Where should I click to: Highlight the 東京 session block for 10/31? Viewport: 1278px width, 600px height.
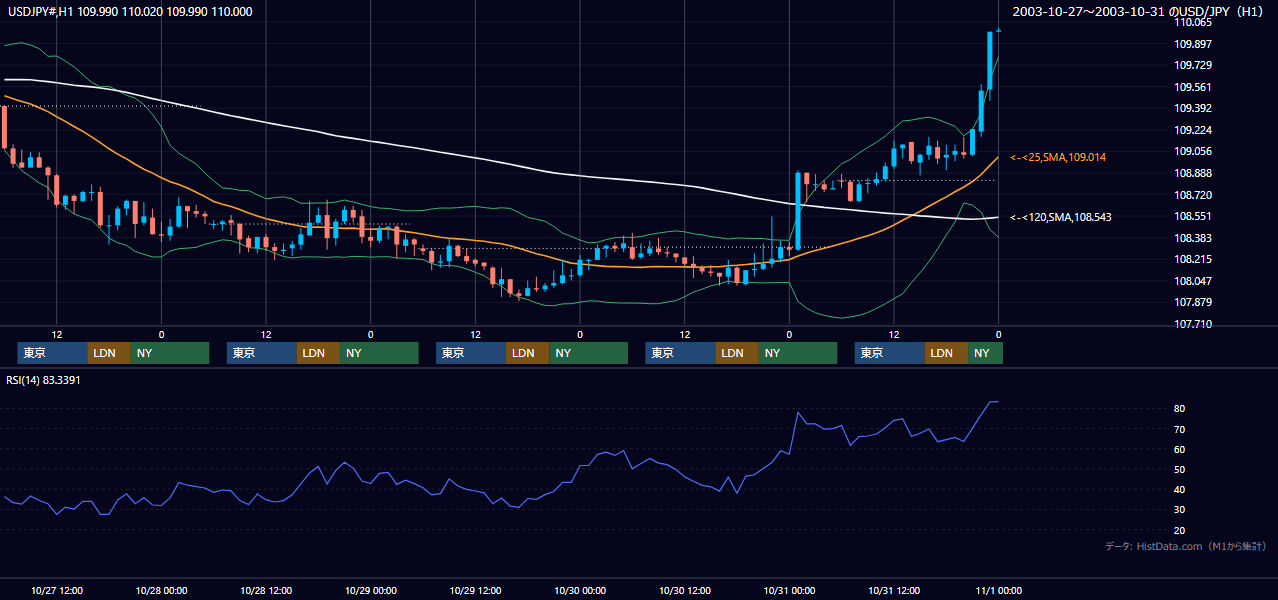click(x=890, y=353)
